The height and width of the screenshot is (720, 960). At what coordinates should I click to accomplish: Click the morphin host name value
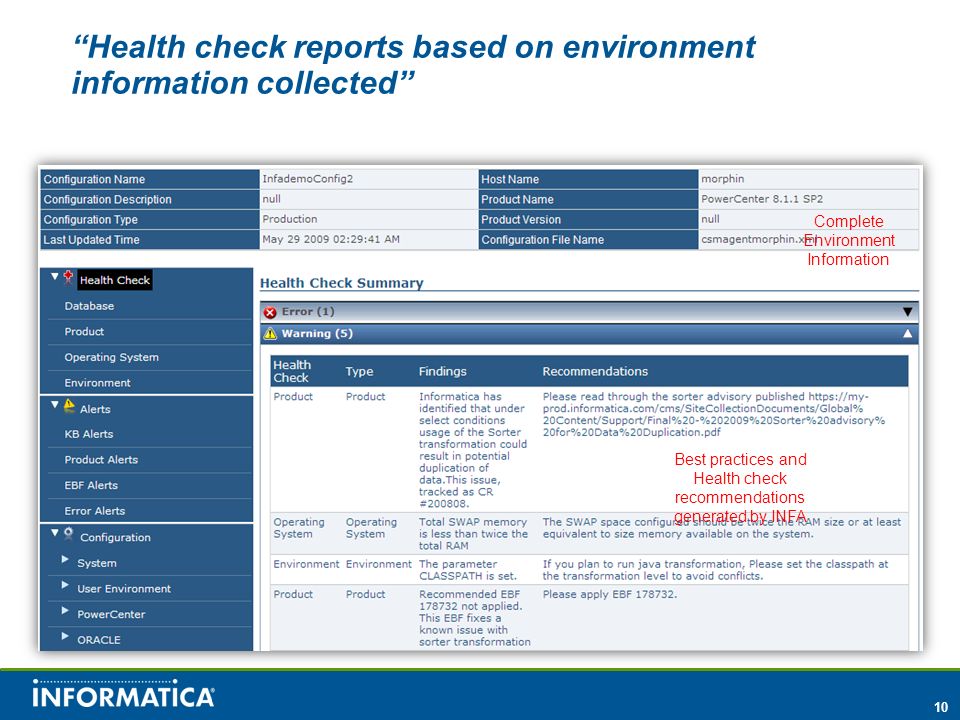[x=722, y=179]
